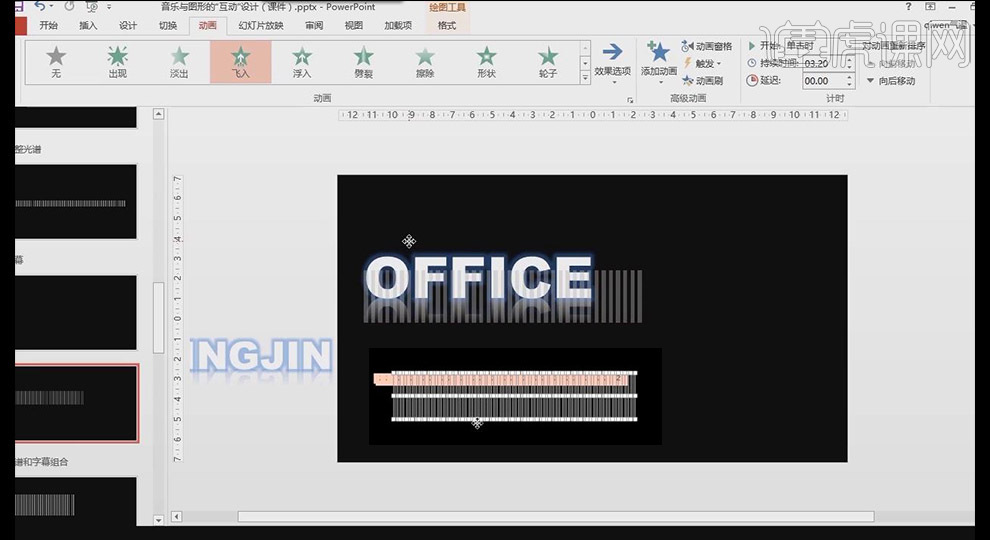Open the 动画窗格 animation pane
The width and height of the screenshot is (990, 540).
[x=707, y=46]
